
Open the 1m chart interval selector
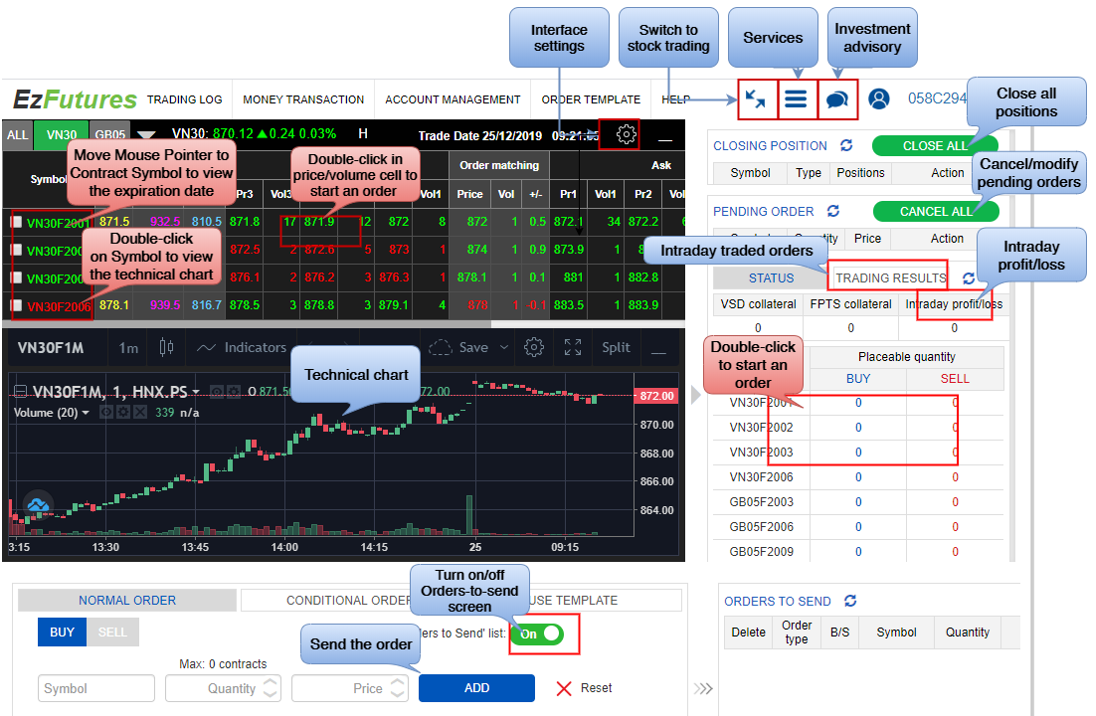pos(128,348)
